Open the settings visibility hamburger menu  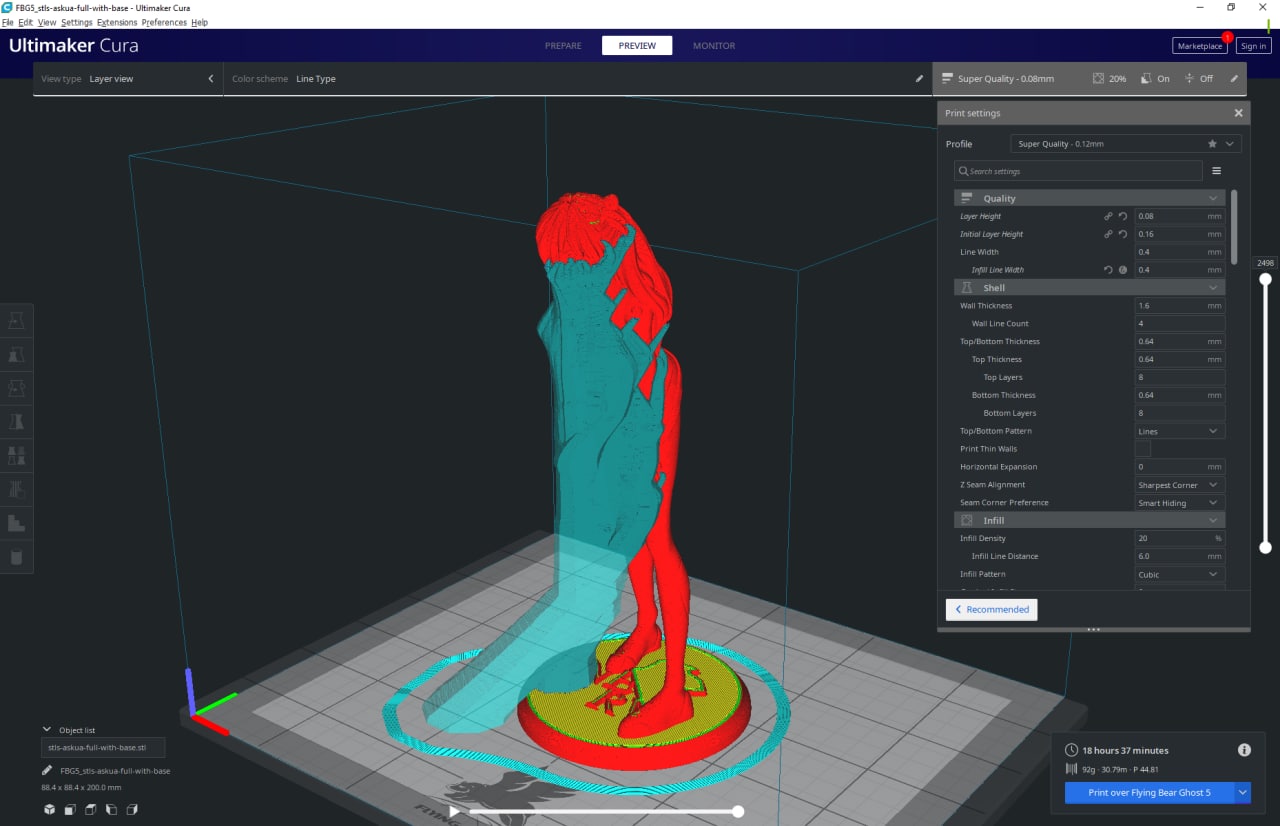(x=1217, y=171)
